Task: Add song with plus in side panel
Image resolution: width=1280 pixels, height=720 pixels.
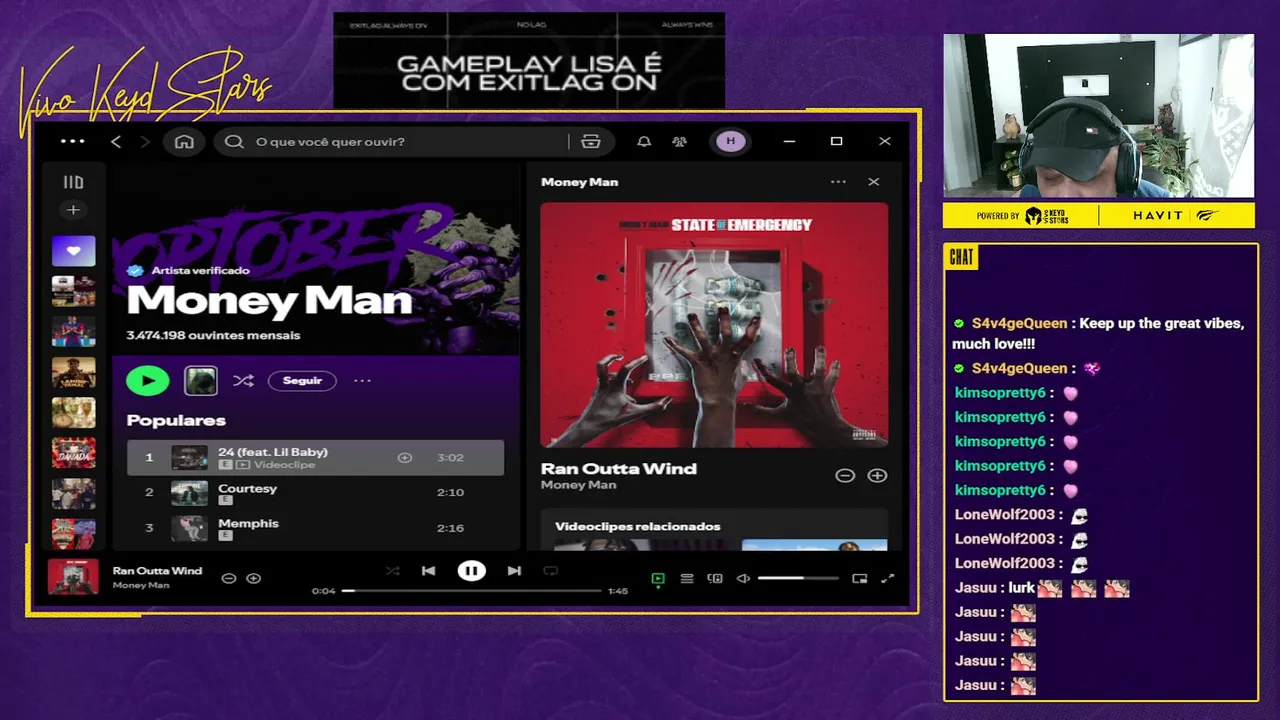Action: (877, 476)
